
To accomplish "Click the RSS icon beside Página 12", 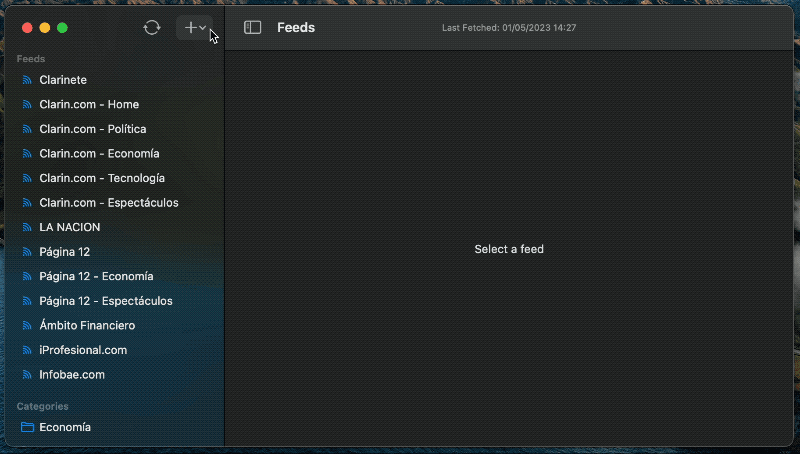I will coord(27,251).
